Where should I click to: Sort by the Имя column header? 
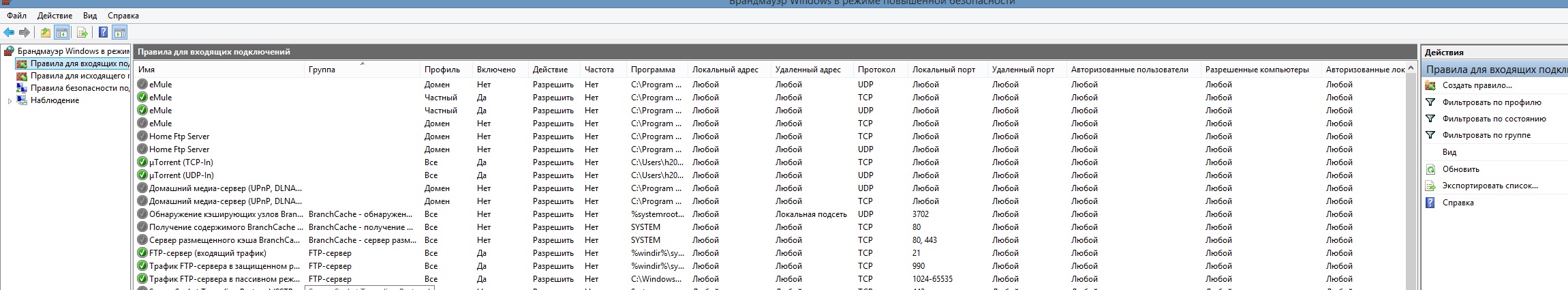(219, 70)
